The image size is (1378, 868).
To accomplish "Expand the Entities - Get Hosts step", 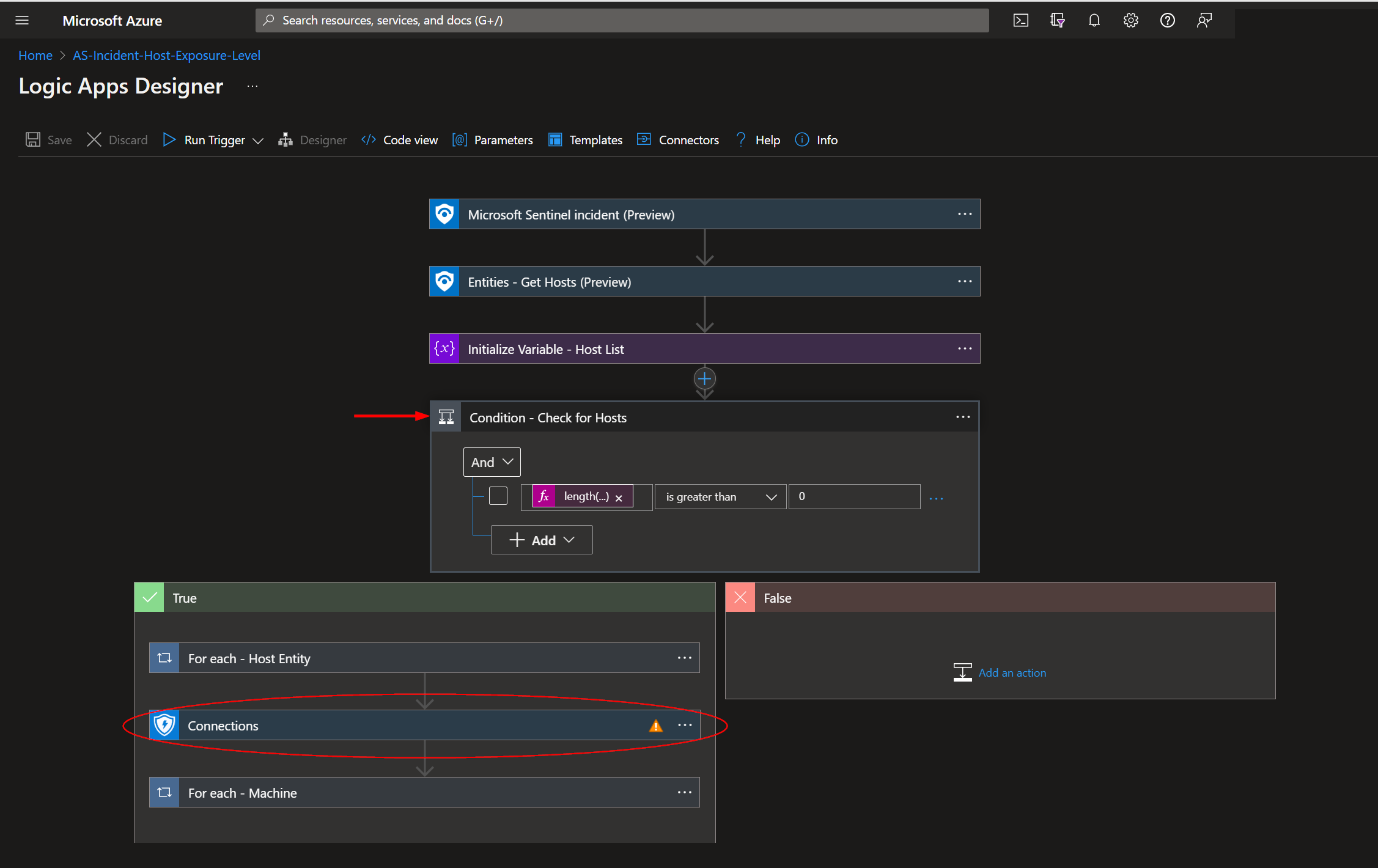I will point(705,281).
